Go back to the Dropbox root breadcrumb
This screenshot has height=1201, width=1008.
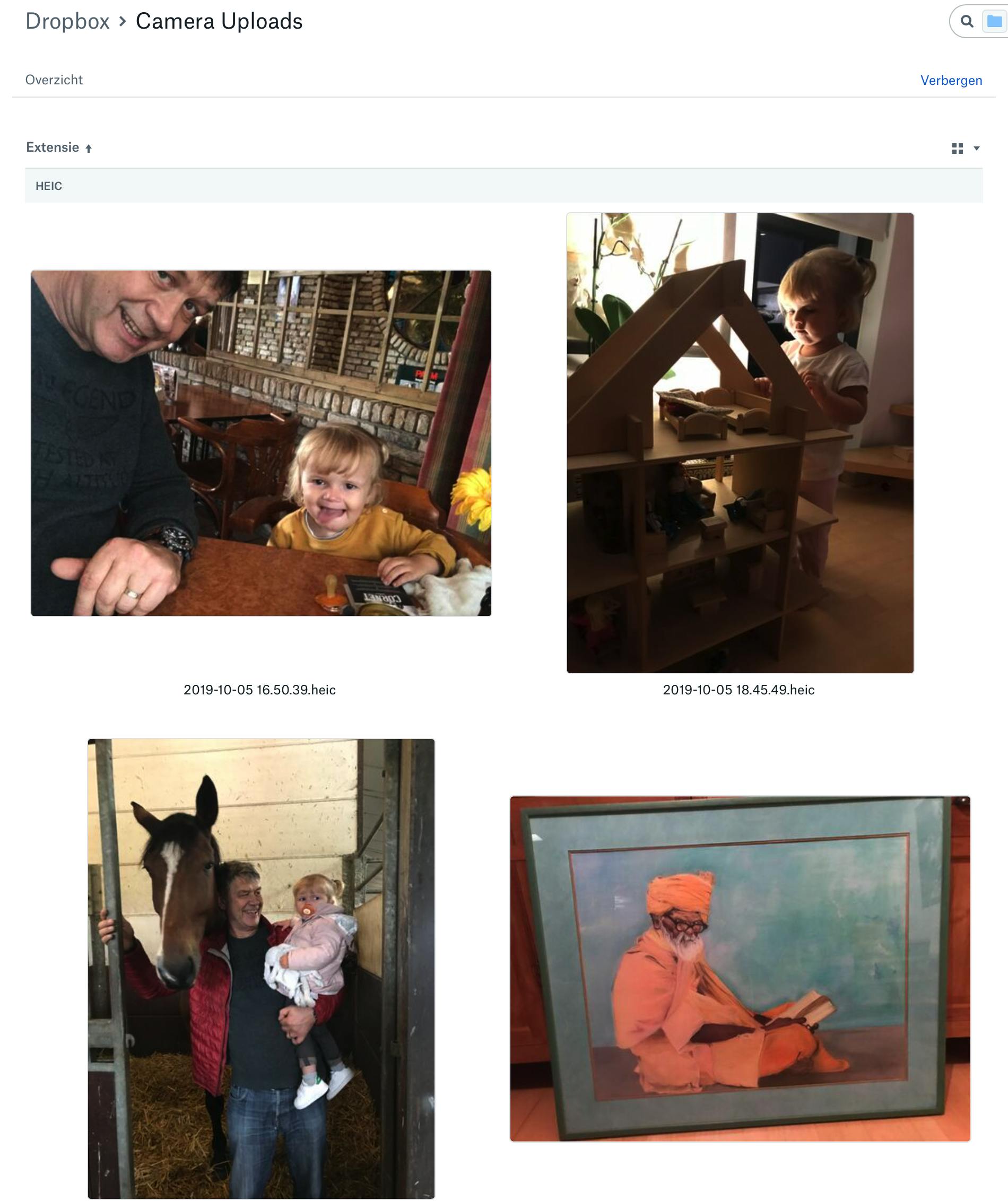[x=67, y=21]
